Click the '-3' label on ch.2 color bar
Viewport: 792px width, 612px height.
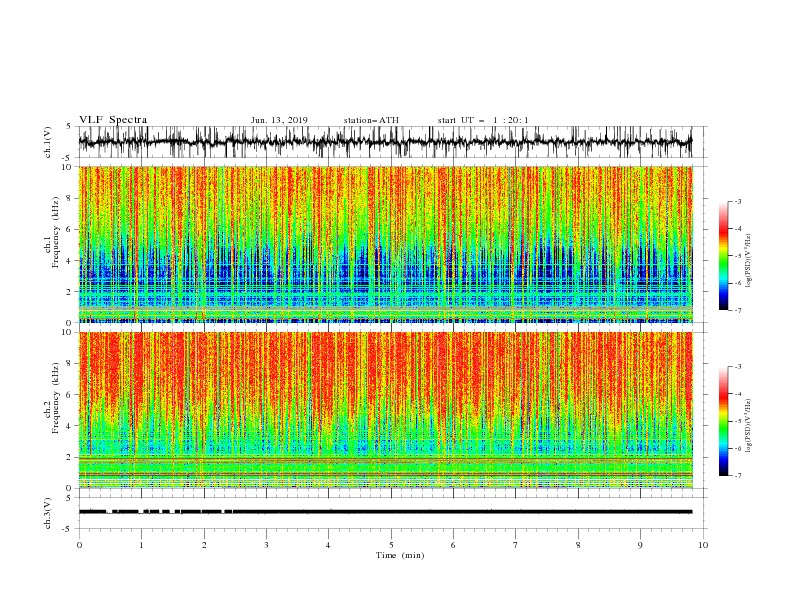738,367
